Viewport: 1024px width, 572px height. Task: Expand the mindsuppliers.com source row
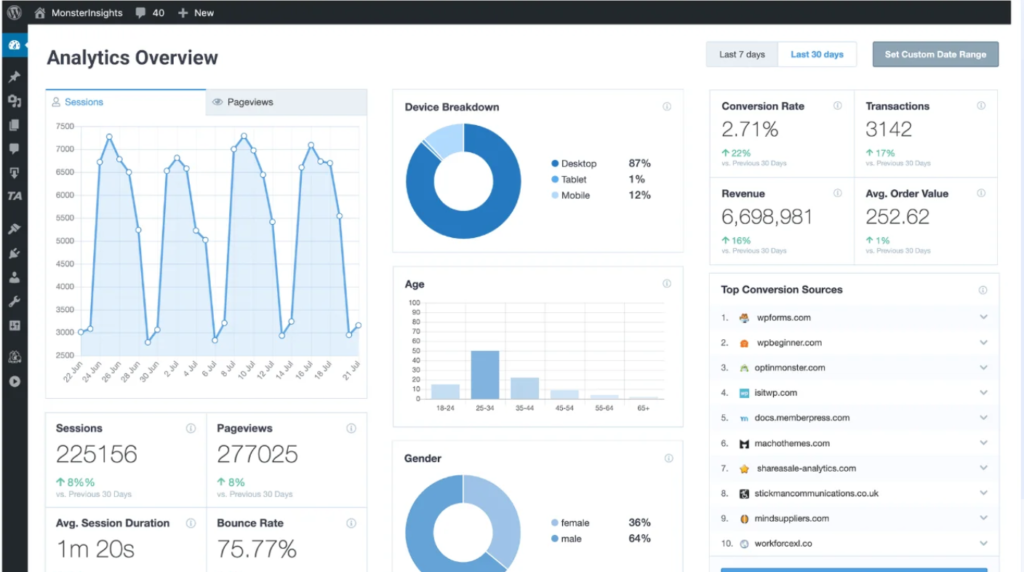pyautogui.click(x=984, y=518)
